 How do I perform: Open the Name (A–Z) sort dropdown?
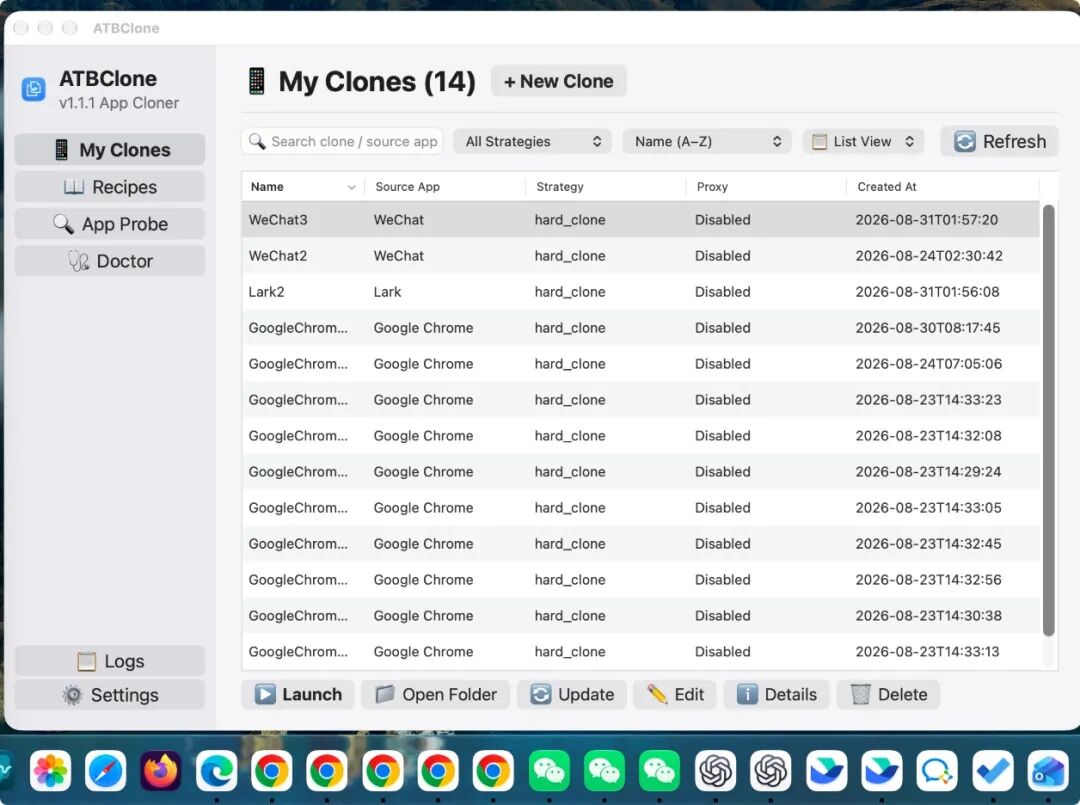click(x=707, y=141)
